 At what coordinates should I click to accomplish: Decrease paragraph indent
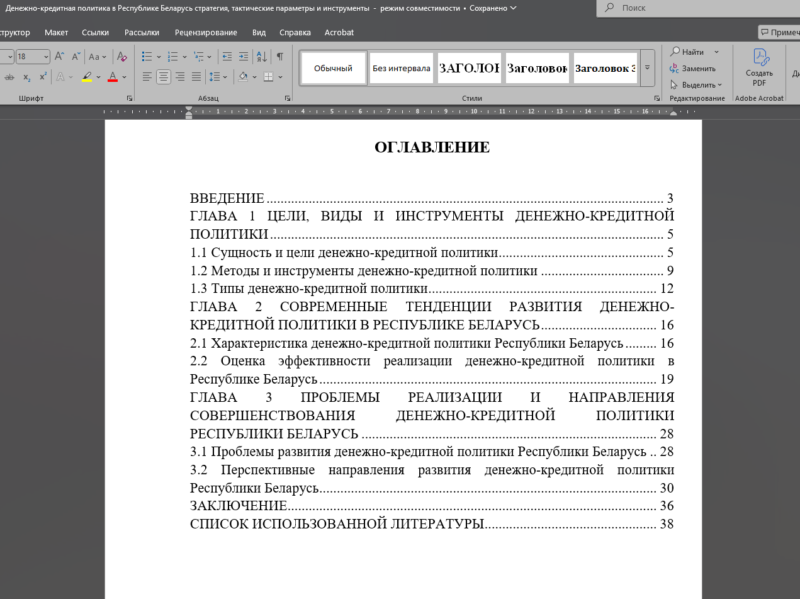pyautogui.click(x=227, y=56)
